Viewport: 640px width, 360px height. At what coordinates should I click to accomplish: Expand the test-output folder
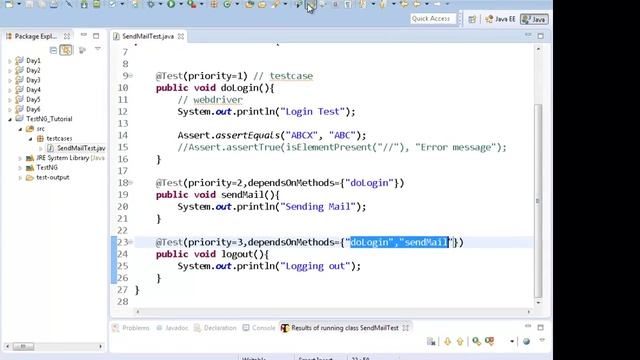pyautogui.click(x=20, y=178)
